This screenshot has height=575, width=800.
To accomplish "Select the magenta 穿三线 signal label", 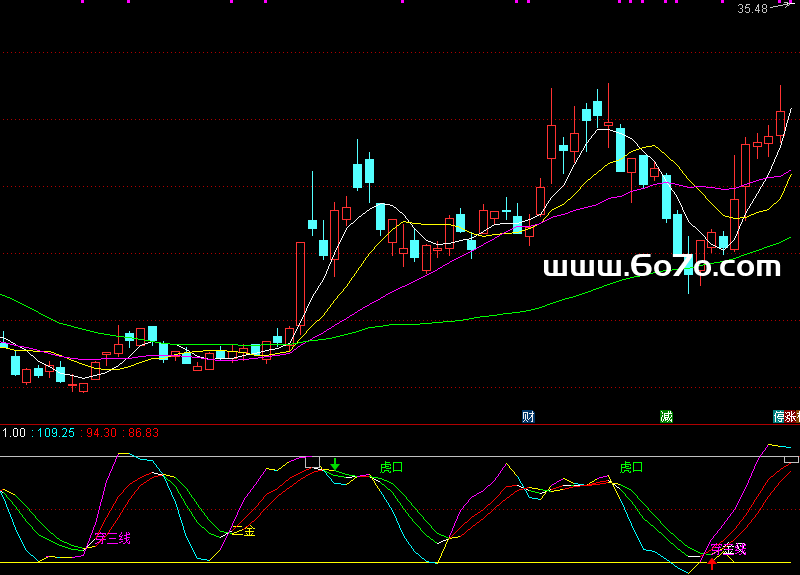I will point(113,538).
